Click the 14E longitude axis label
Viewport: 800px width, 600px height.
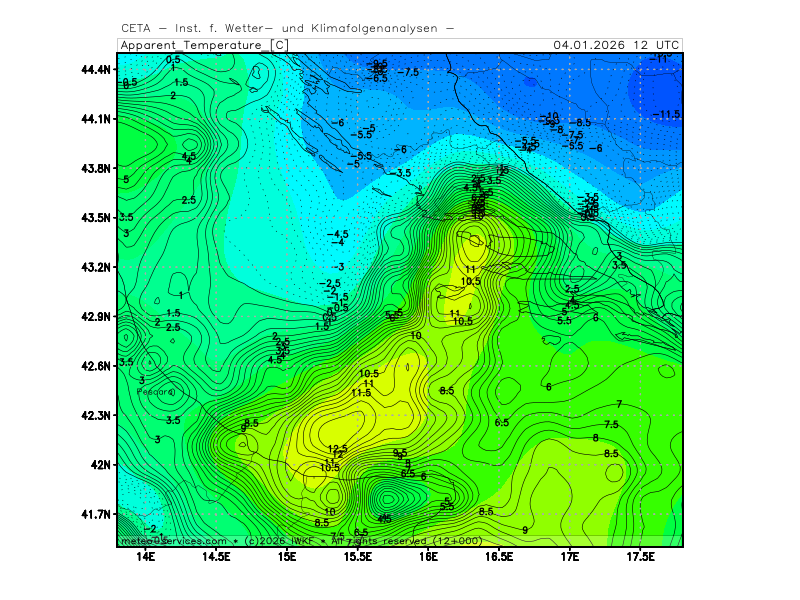[x=146, y=556]
